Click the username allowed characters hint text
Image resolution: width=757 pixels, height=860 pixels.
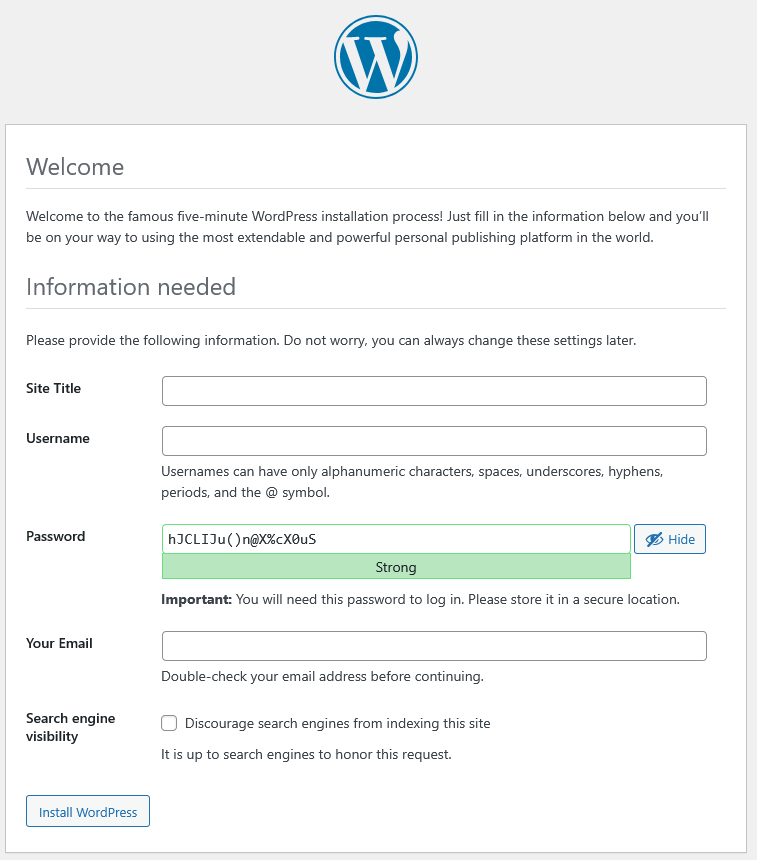pyautogui.click(x=412, y=481)
